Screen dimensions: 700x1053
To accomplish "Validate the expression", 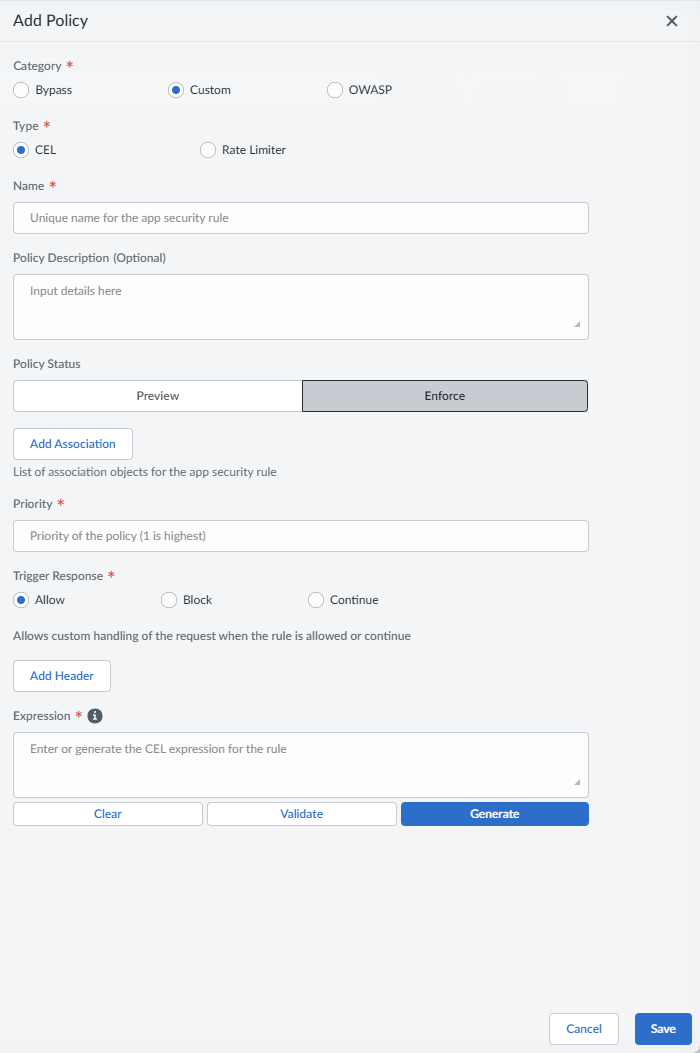I will pyautogui.click(x=302, y=814).
